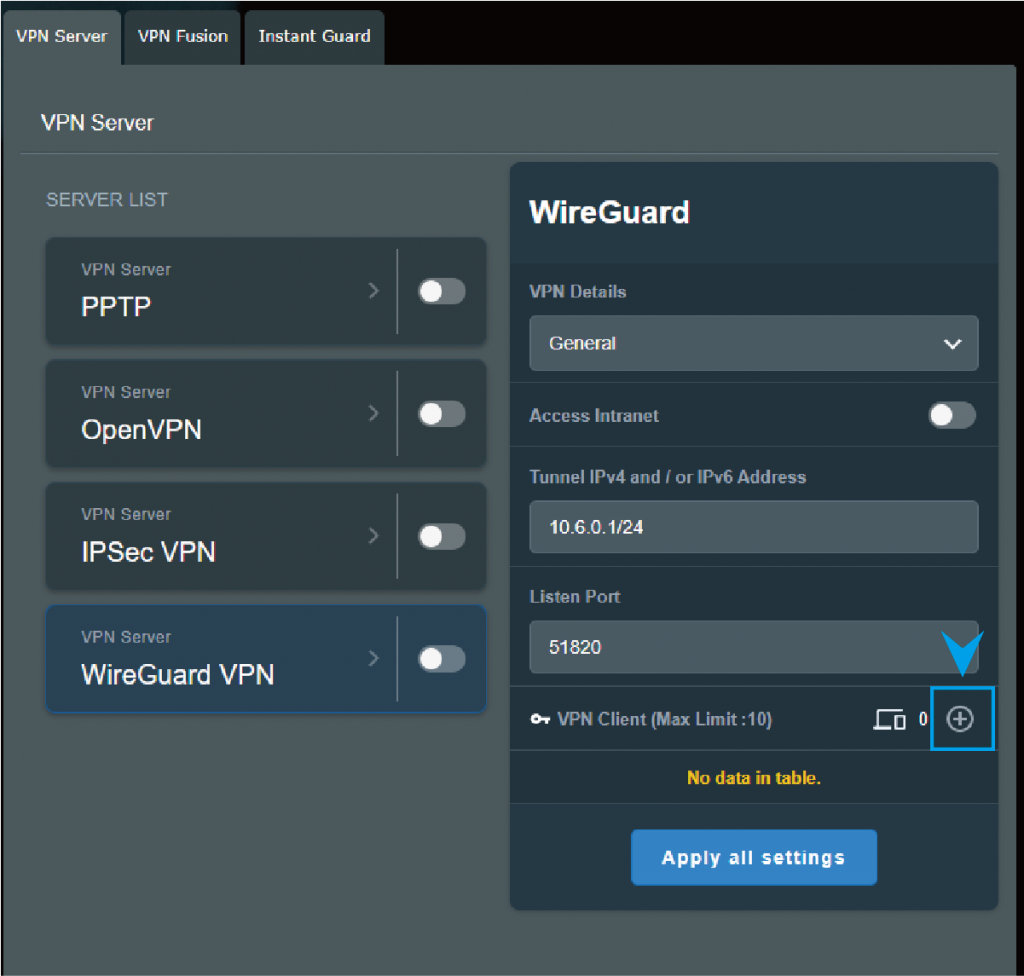
Task: Expand PPTP settings with its chevron
Action: pos(373,291)
